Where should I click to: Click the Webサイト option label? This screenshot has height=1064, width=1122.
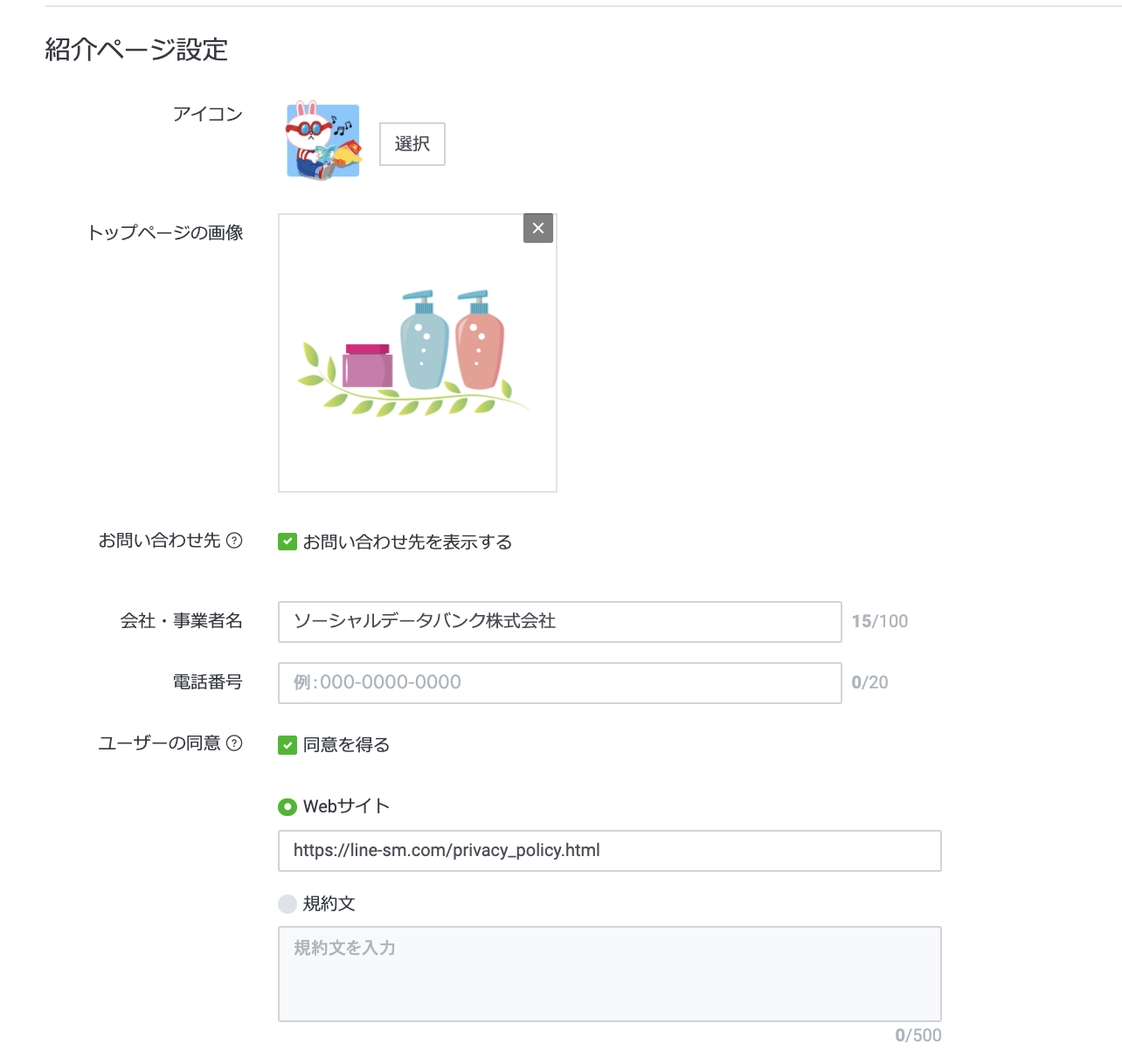coord(346,807)
